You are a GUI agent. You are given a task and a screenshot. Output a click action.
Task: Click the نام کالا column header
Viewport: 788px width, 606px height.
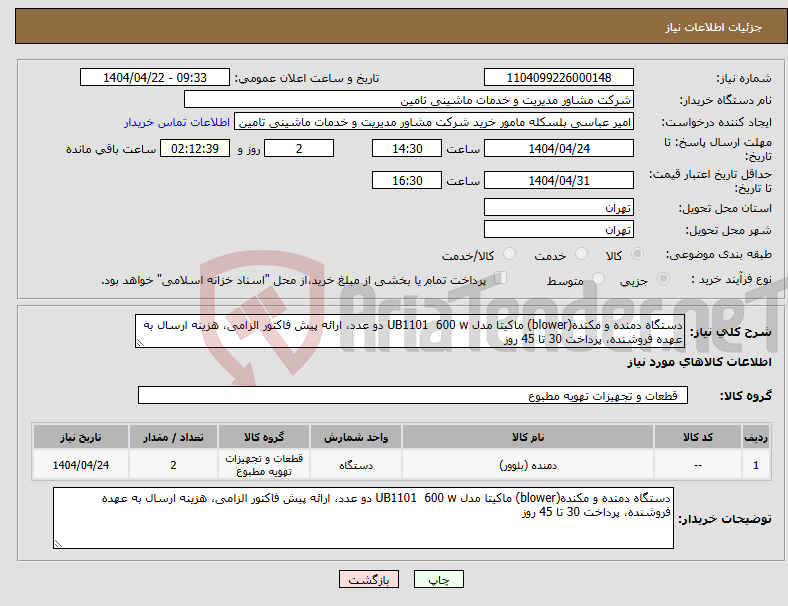click(528, 437)
